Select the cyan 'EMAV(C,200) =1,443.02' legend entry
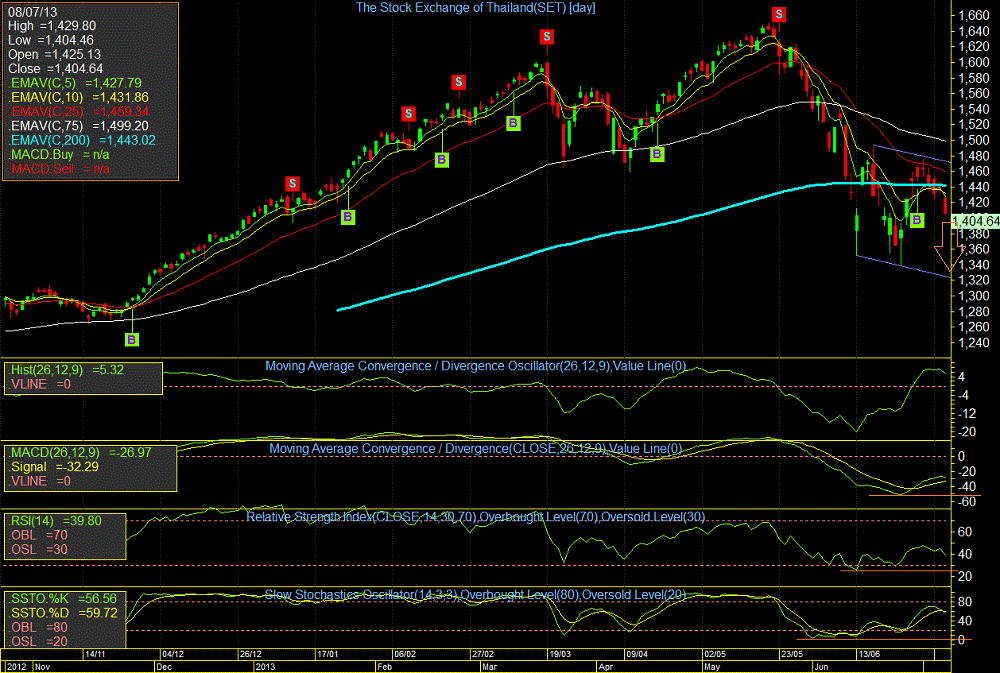The height and width of the screenshot is (673, 1000). [82, 140]
